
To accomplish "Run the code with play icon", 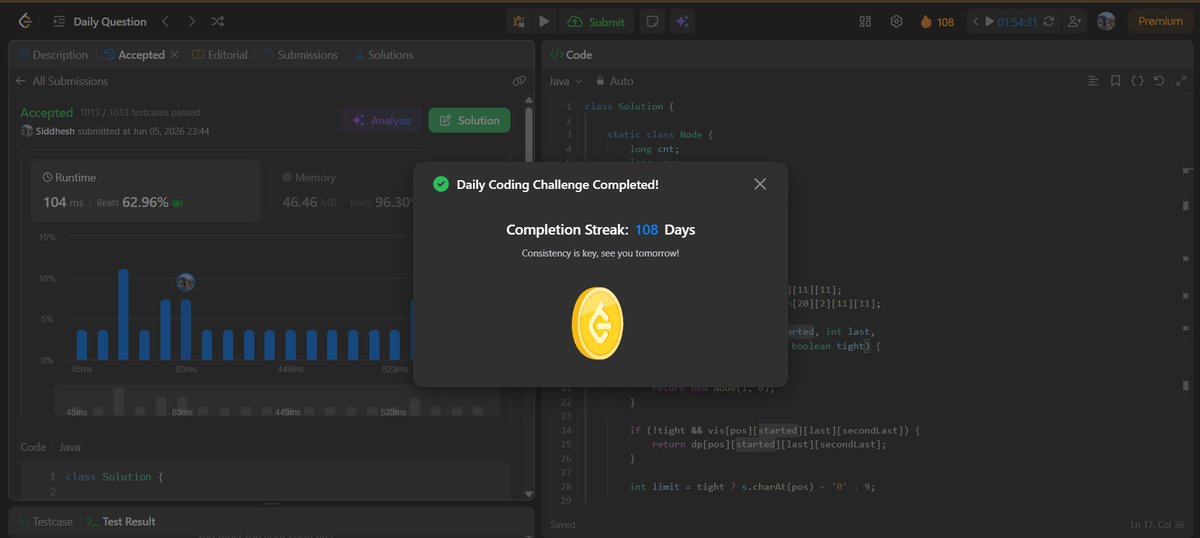I will click(x=544, y=21).
